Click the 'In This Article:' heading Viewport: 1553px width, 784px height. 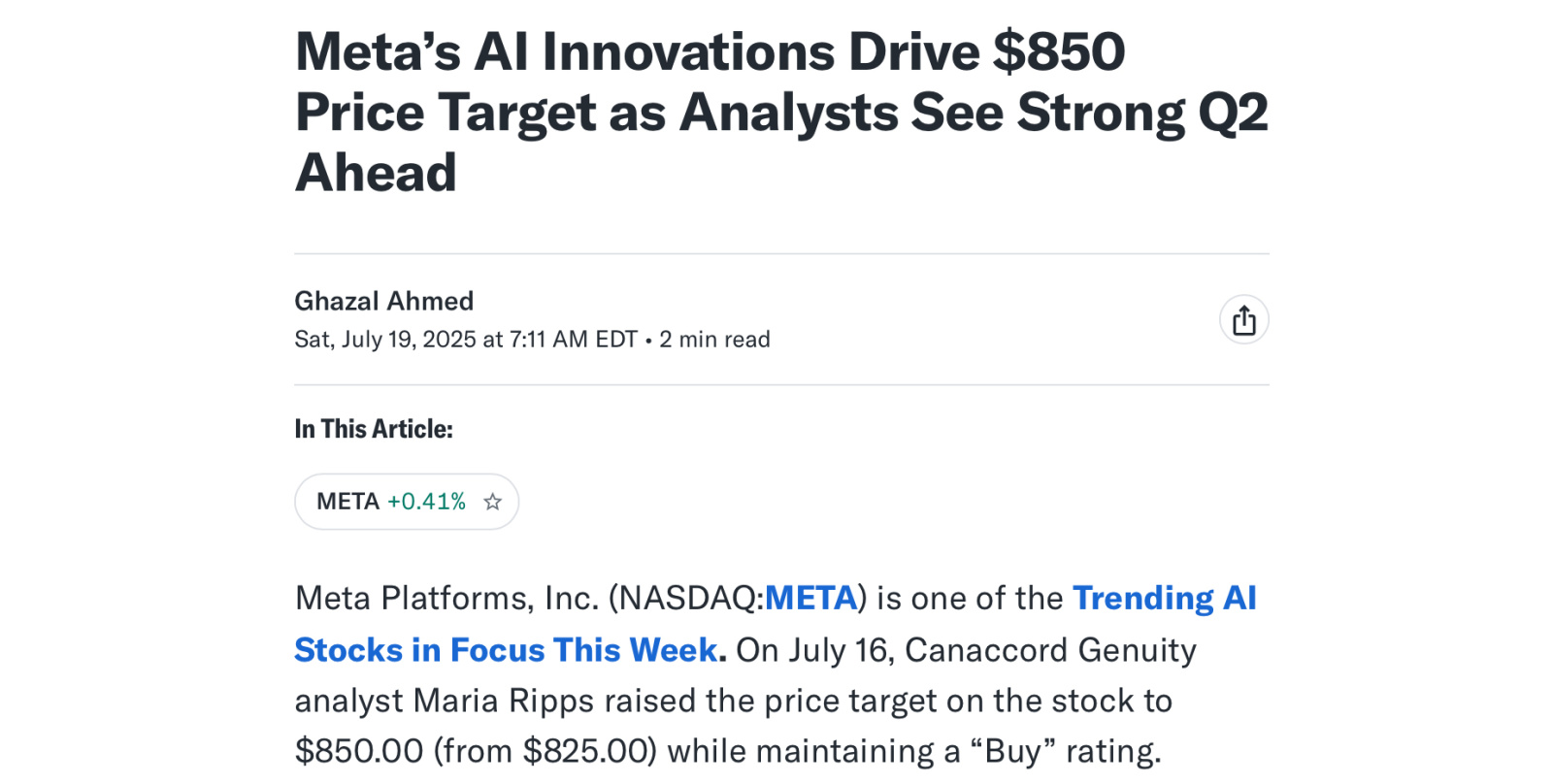tap(374, 429)
